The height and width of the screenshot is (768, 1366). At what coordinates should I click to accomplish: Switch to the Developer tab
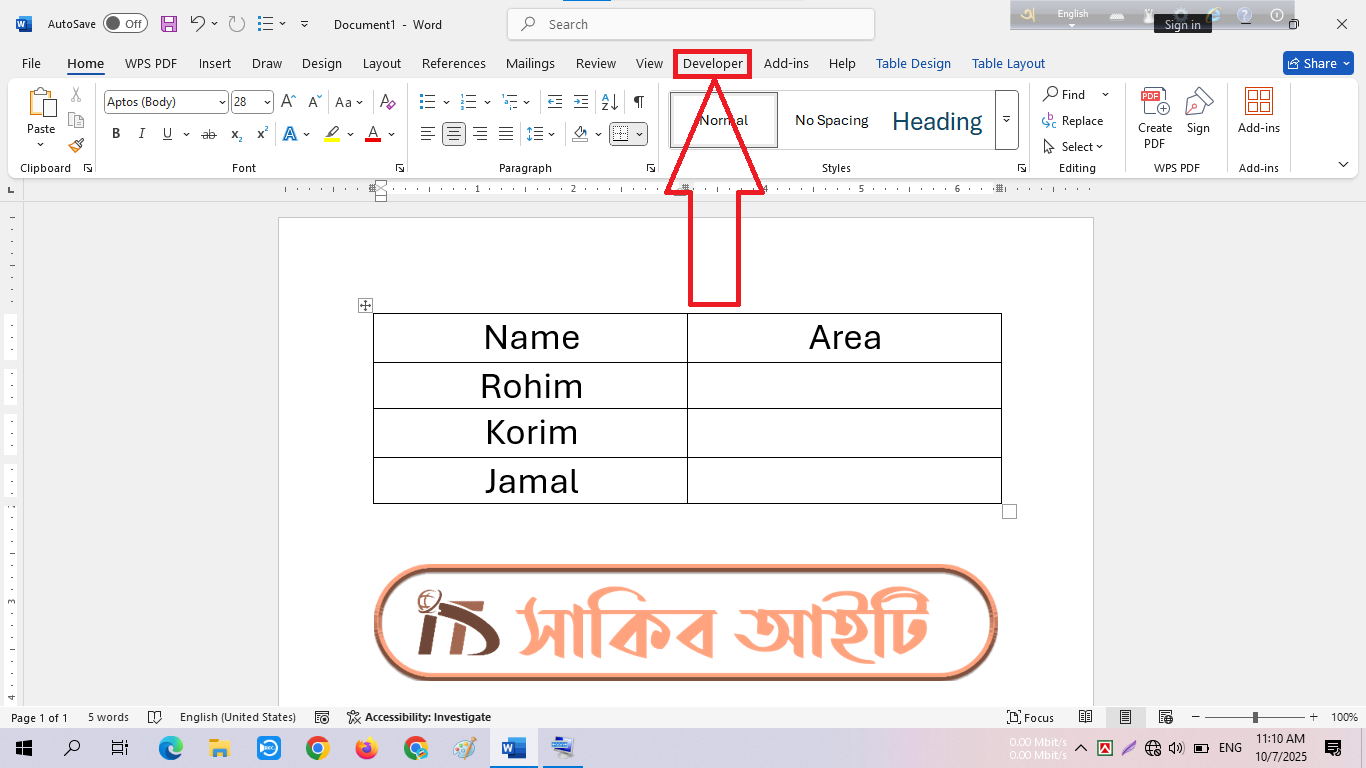(x=712, y=63)
